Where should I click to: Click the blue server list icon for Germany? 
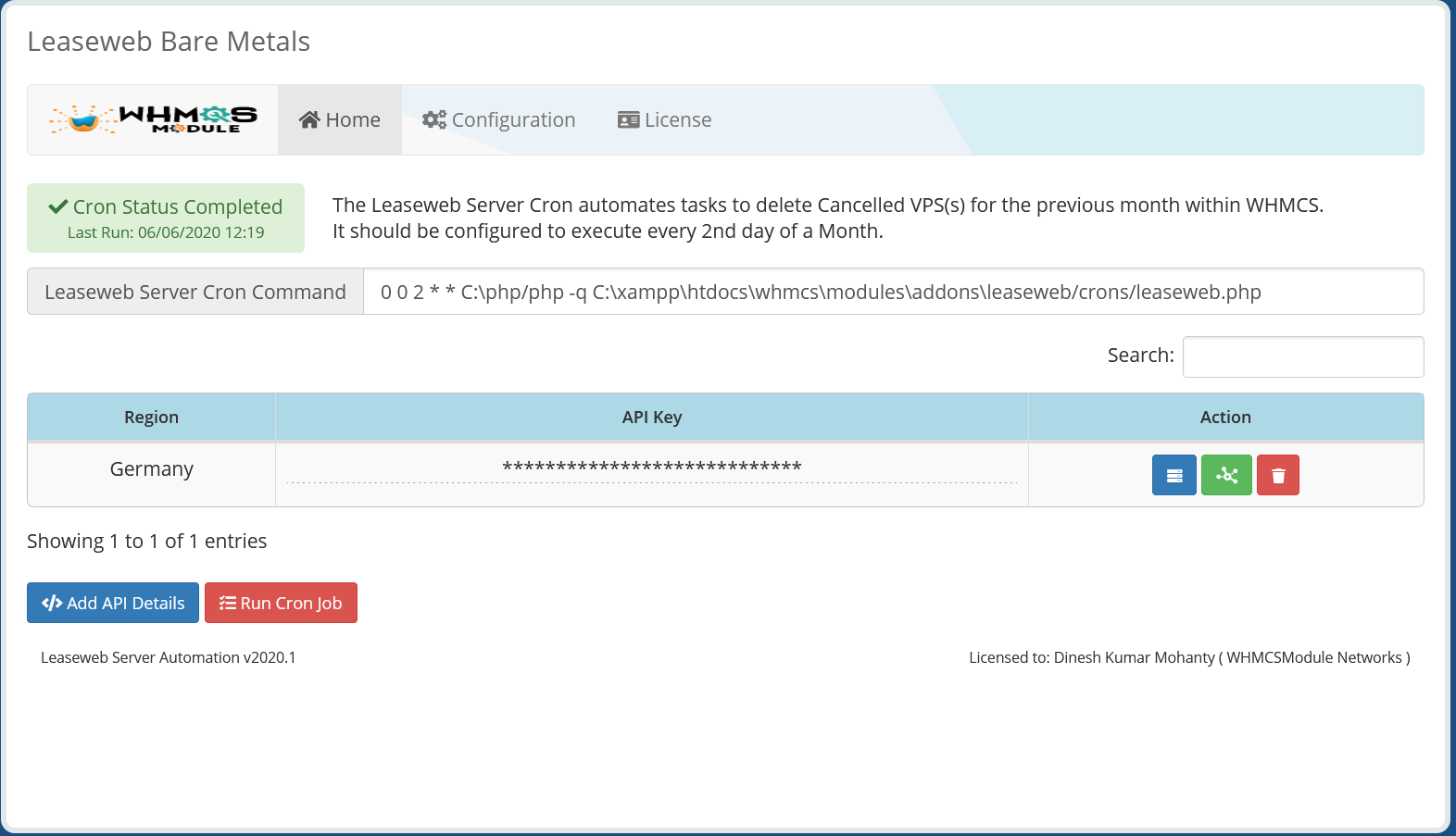[x=1174, y=475]
